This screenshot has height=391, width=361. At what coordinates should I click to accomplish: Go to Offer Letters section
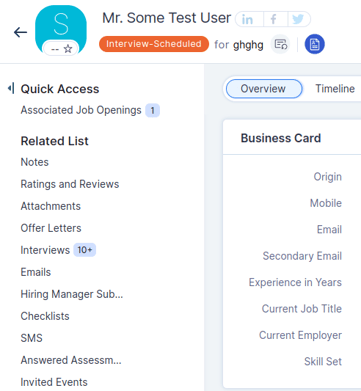tap(51, 228)
